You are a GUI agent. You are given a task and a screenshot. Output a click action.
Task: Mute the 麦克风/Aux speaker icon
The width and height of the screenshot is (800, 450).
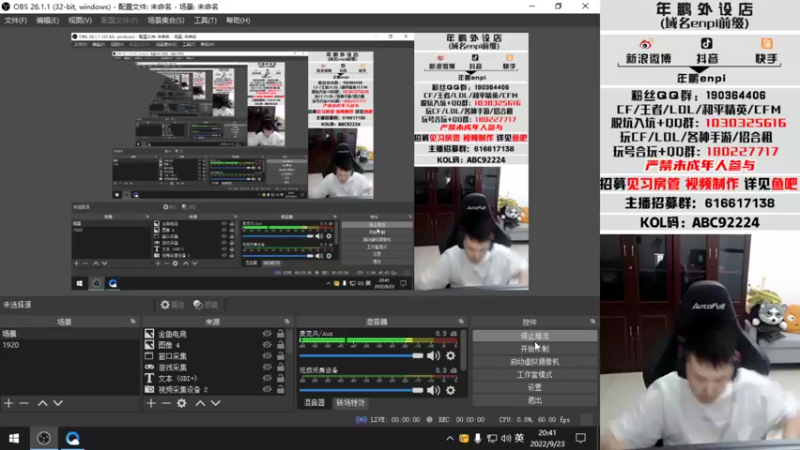(x=433, y=356)
